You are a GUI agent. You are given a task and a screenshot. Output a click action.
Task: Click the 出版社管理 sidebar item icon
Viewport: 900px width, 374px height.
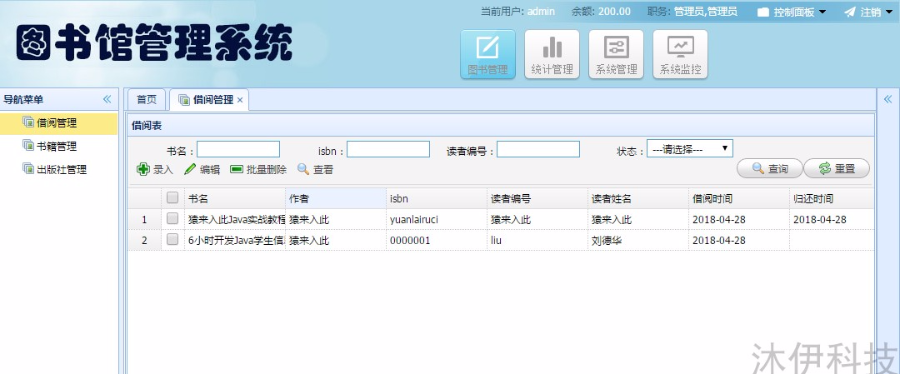tap(28, 169)
